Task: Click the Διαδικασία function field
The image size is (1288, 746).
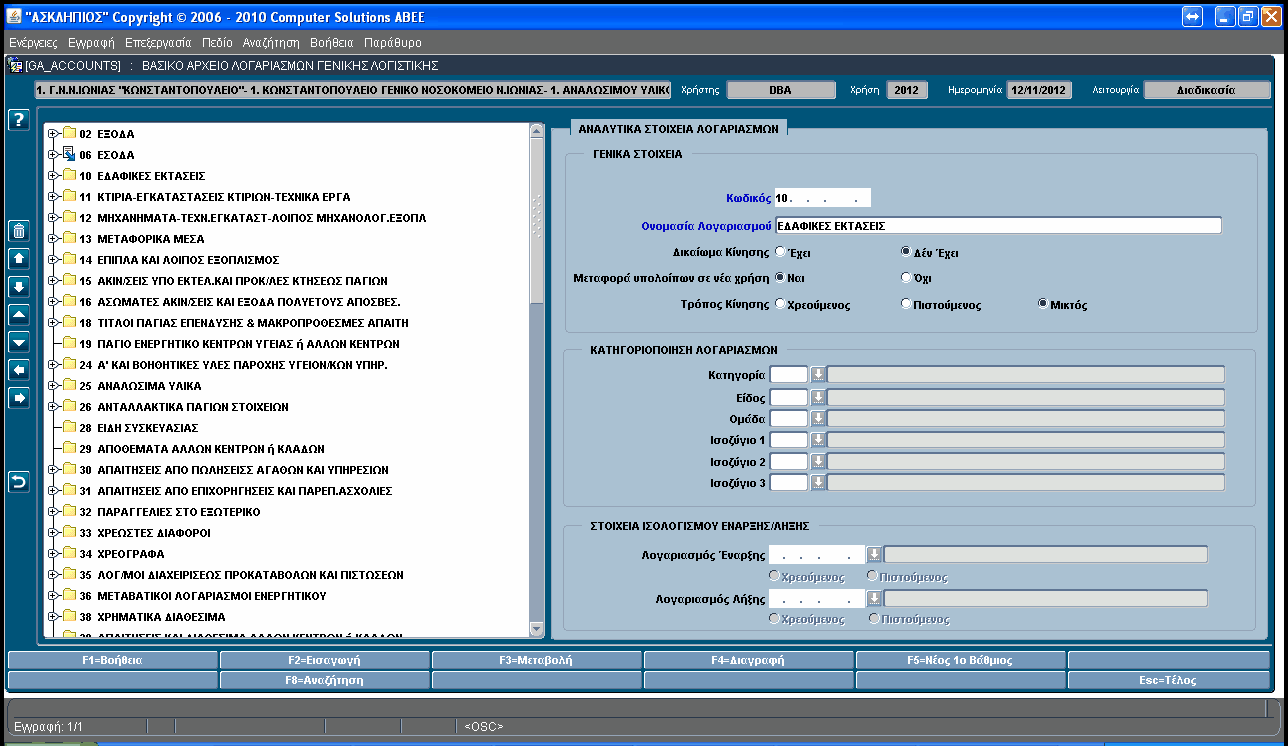Action: pos(1207,90)
